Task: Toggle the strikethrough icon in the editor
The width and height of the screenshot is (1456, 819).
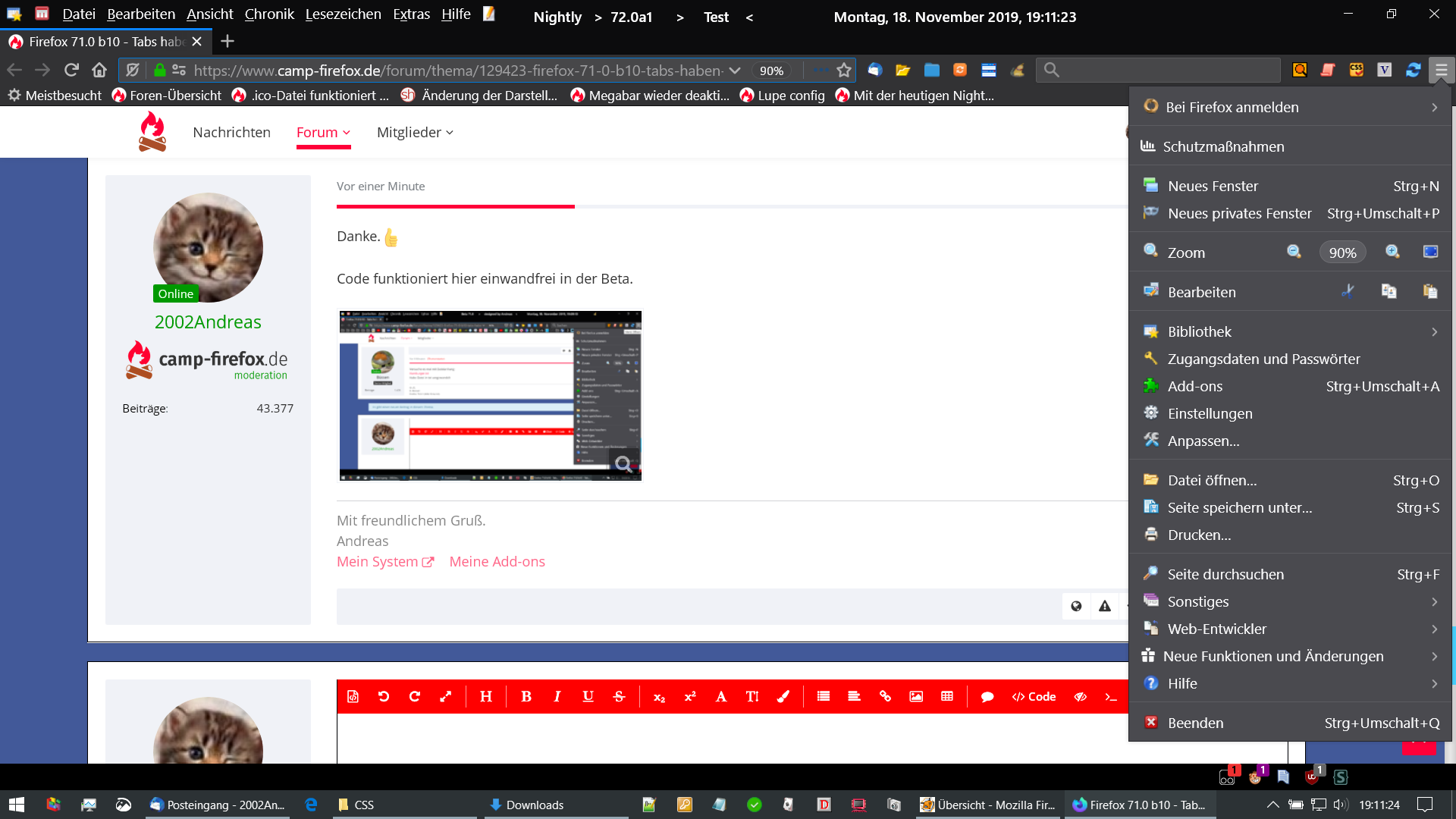Action: pyautogui.click(x=619, y=696)
